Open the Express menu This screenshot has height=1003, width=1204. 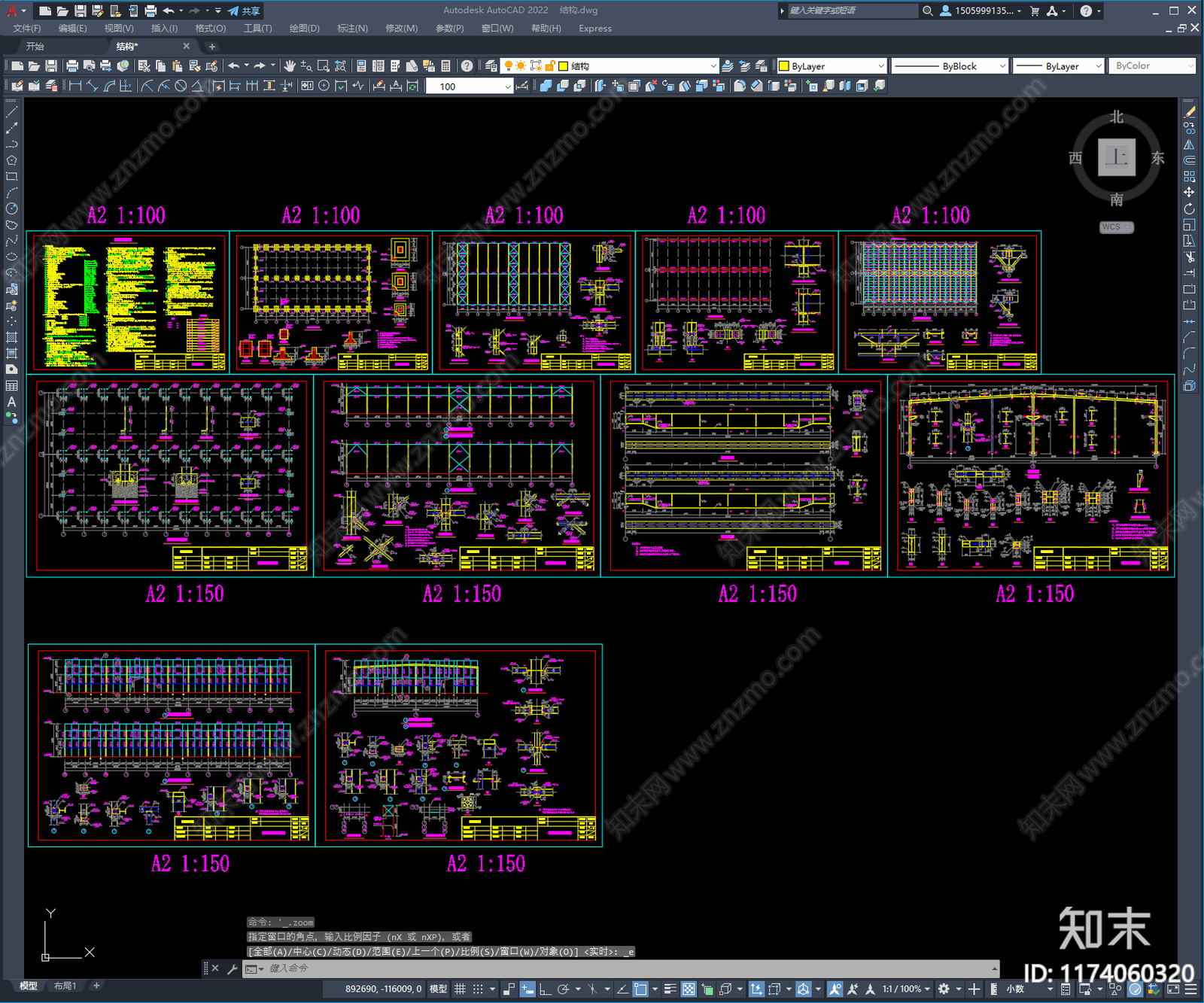595,29
